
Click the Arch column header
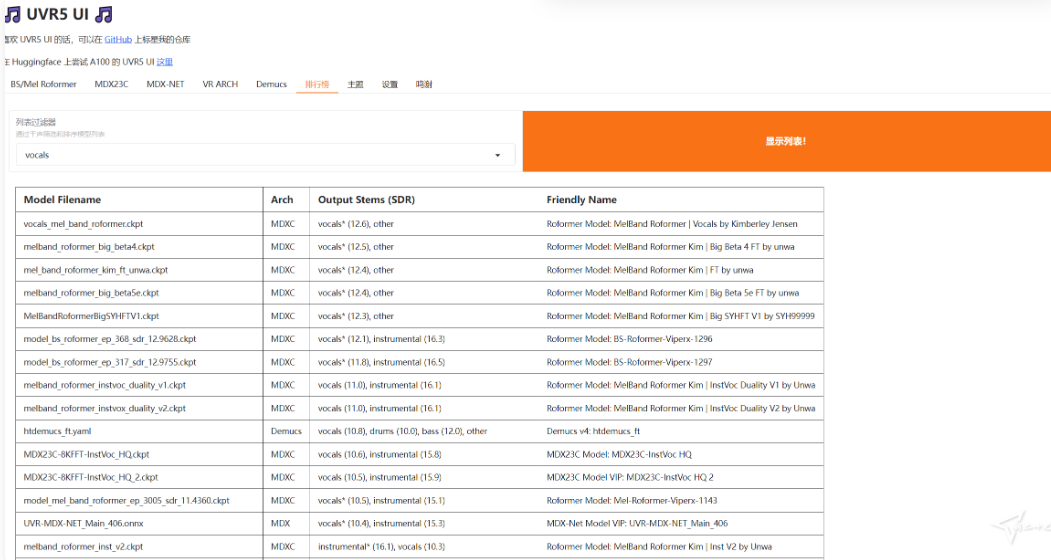pos(286,200)
